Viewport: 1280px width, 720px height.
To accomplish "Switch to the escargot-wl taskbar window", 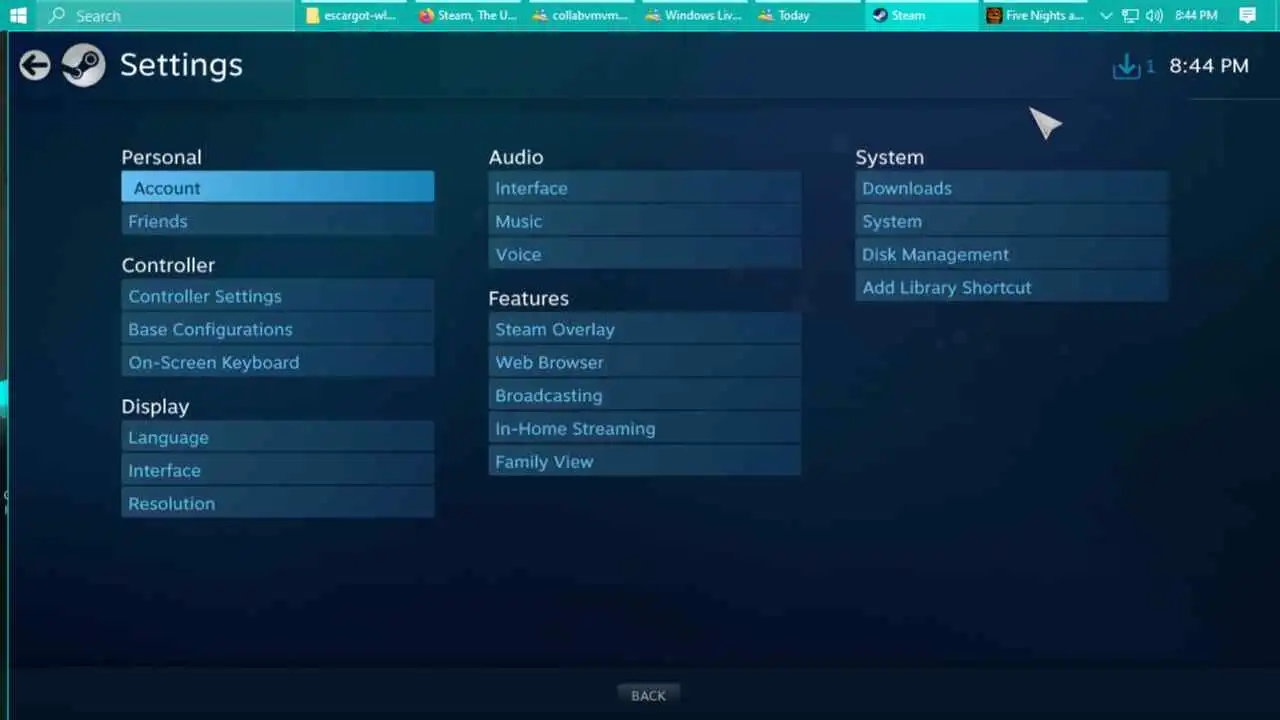I will point(355,15).
